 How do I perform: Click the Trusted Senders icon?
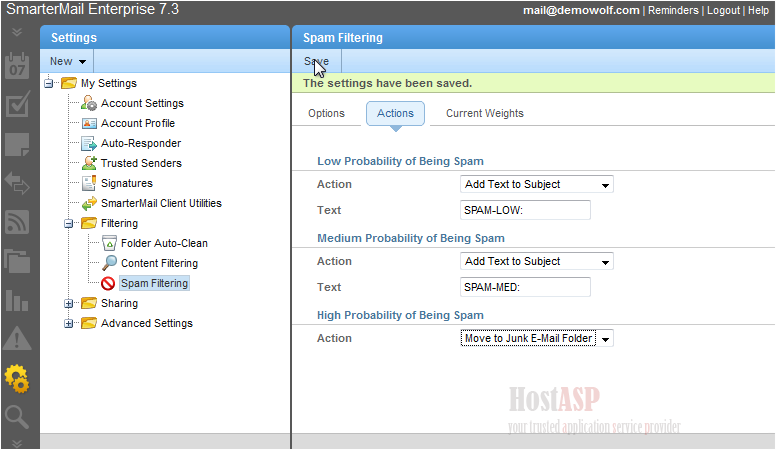click(x=89, y=163)
